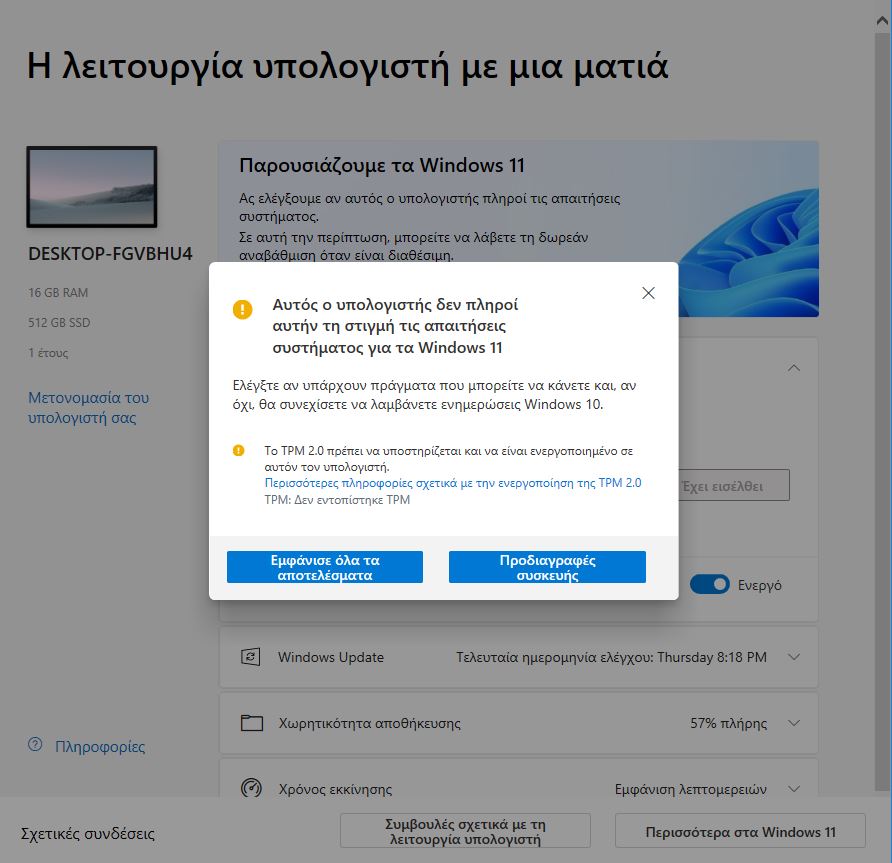Open Μετονομασία του υπολογιστή σας link
The width and height of the screenshot is (892, 863).
[x=89, y=408]
